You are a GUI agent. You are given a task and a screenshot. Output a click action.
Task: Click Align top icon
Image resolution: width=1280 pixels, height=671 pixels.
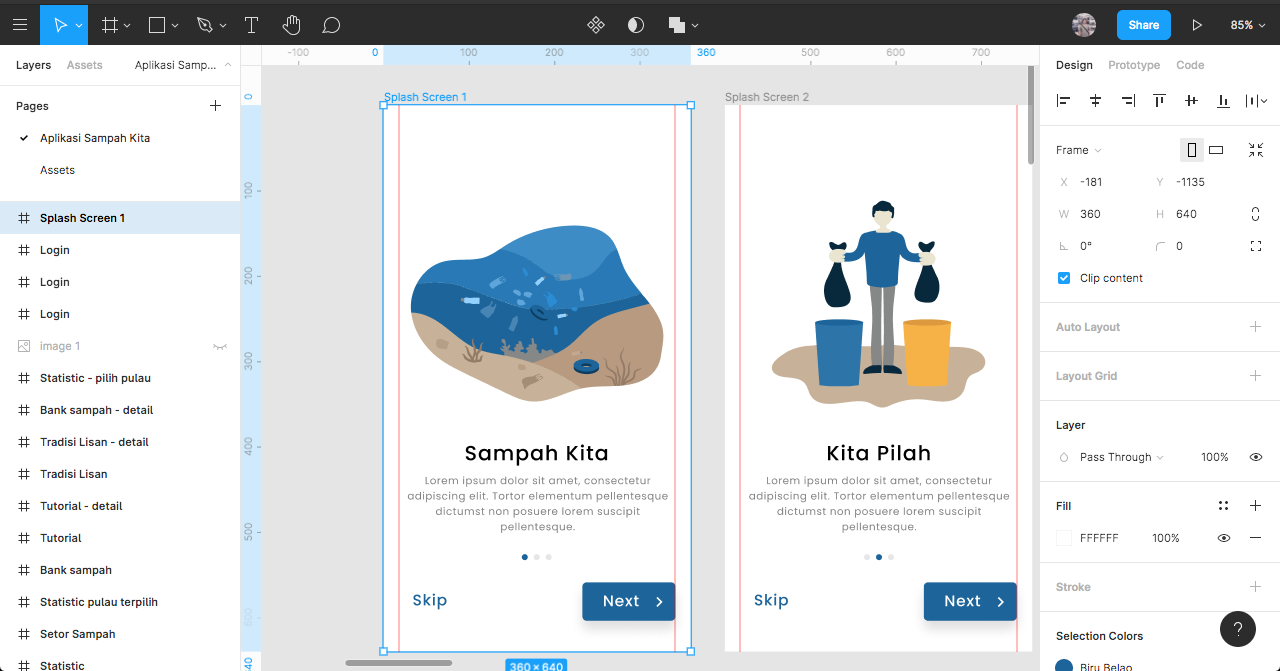pos(1159,100)
